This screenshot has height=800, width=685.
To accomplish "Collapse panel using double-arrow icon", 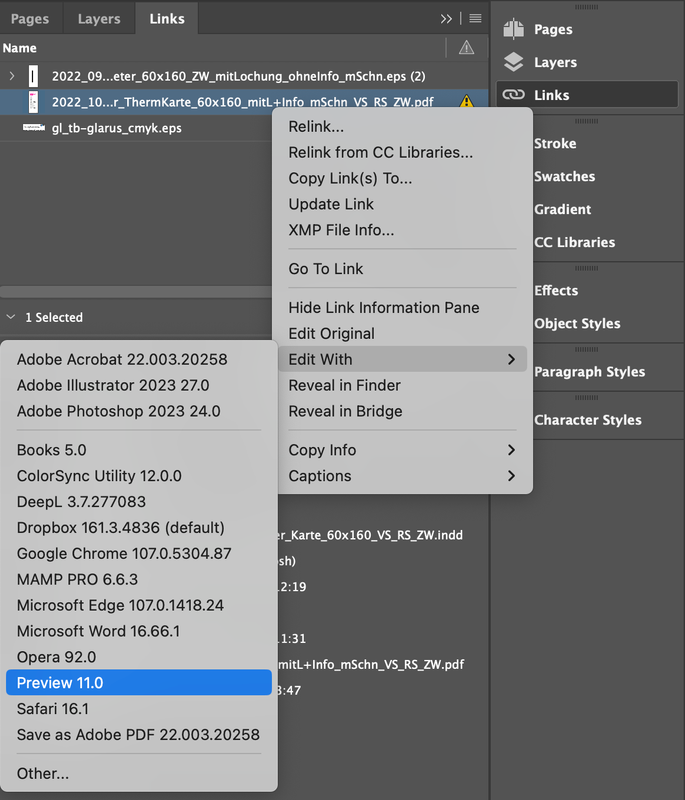I will (447, 18).
